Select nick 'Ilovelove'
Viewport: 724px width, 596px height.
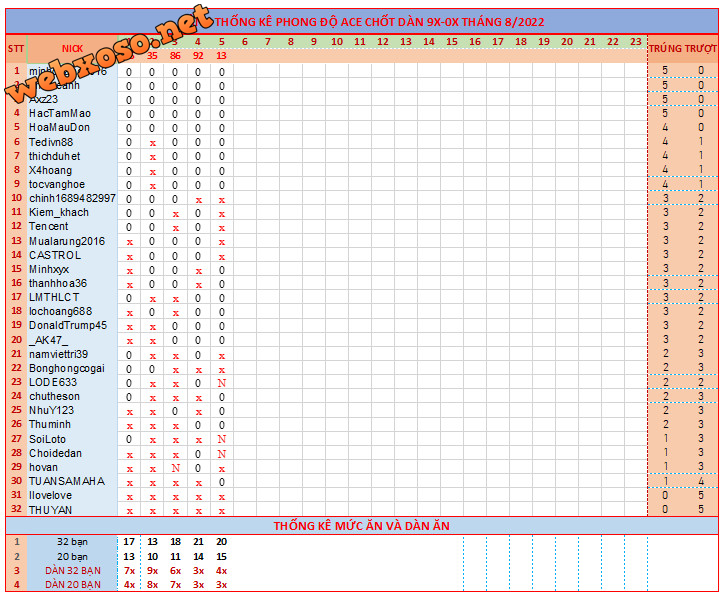50,495
